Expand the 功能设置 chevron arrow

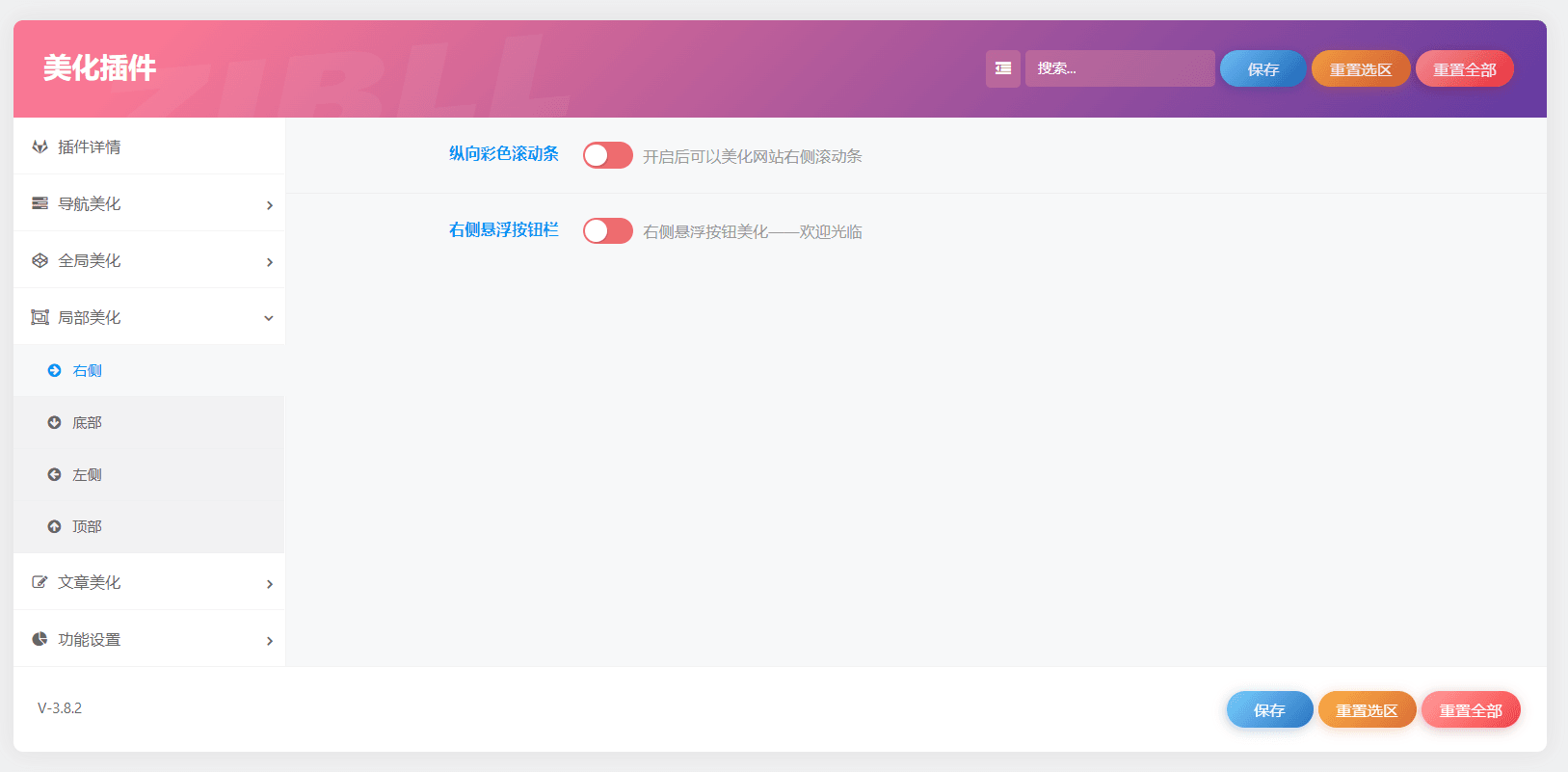[270, 641]
